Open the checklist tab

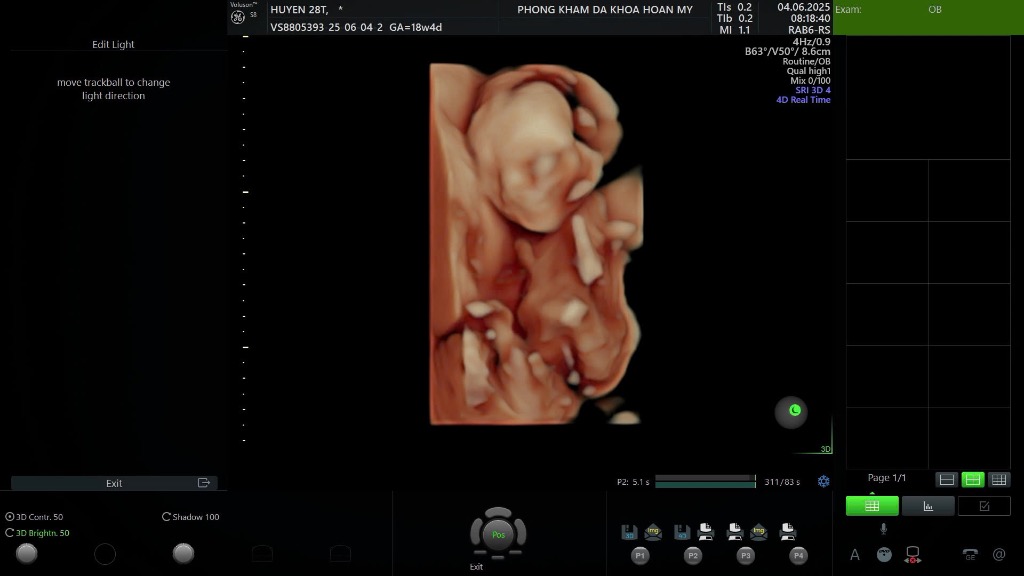[984, 506]
